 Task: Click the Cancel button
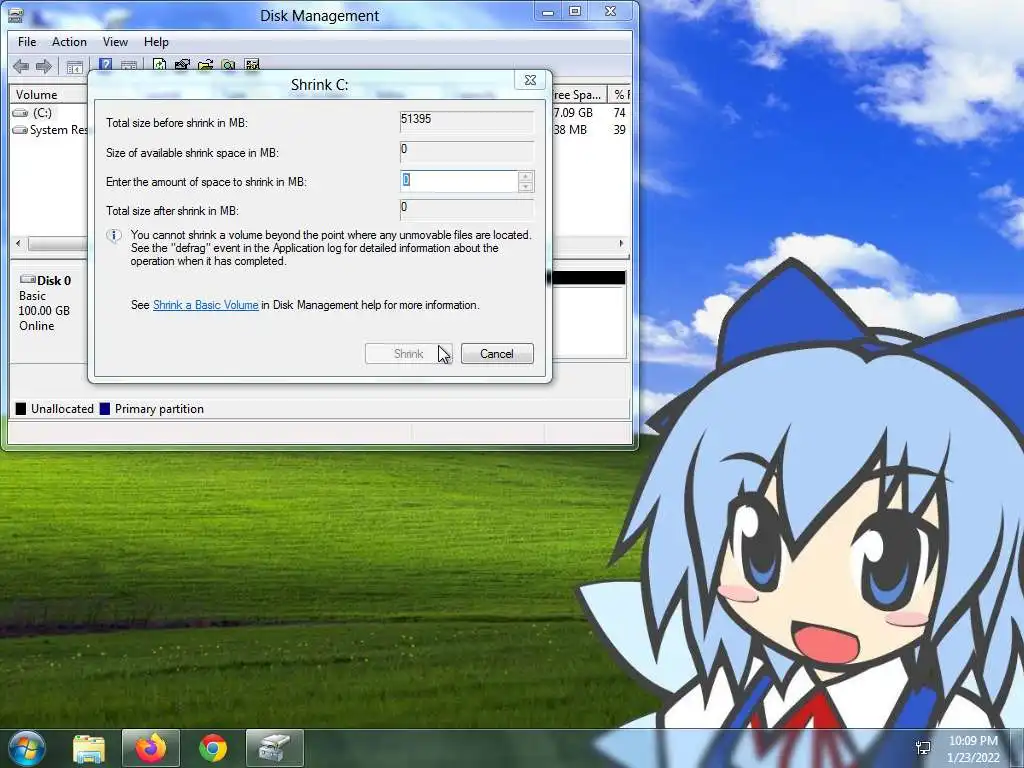497,354
